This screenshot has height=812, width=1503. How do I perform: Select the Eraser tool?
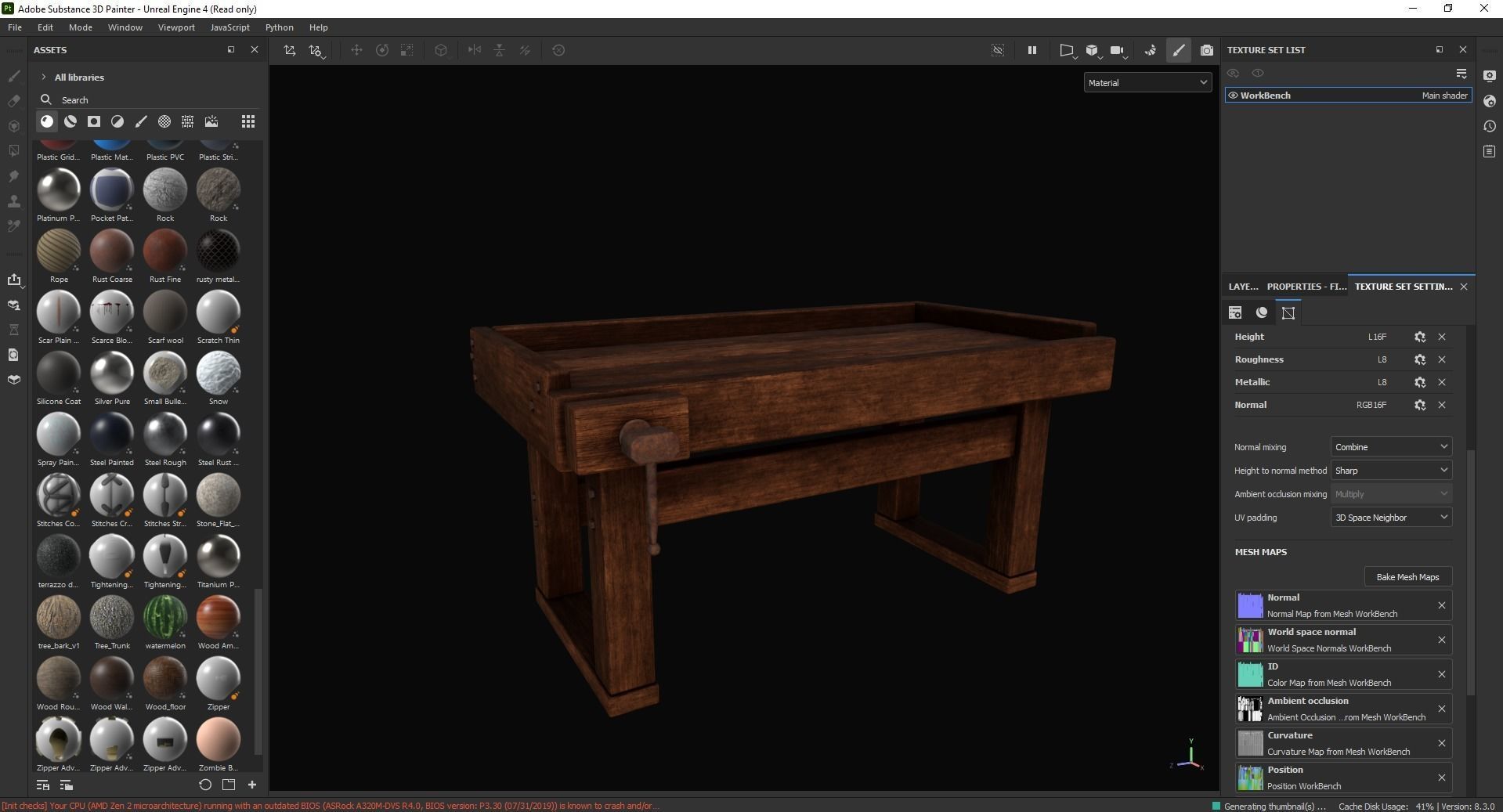pos(14,100)
